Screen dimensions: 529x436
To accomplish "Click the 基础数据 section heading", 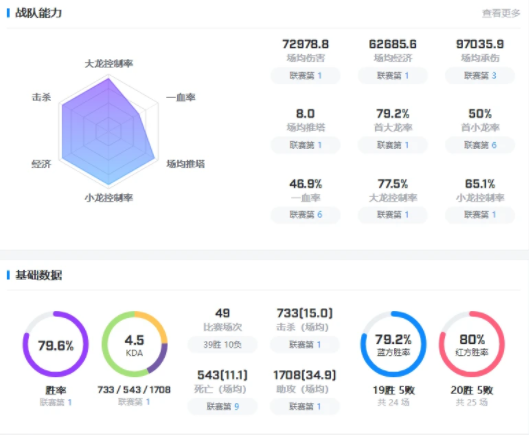I will (x=38, y=275).
